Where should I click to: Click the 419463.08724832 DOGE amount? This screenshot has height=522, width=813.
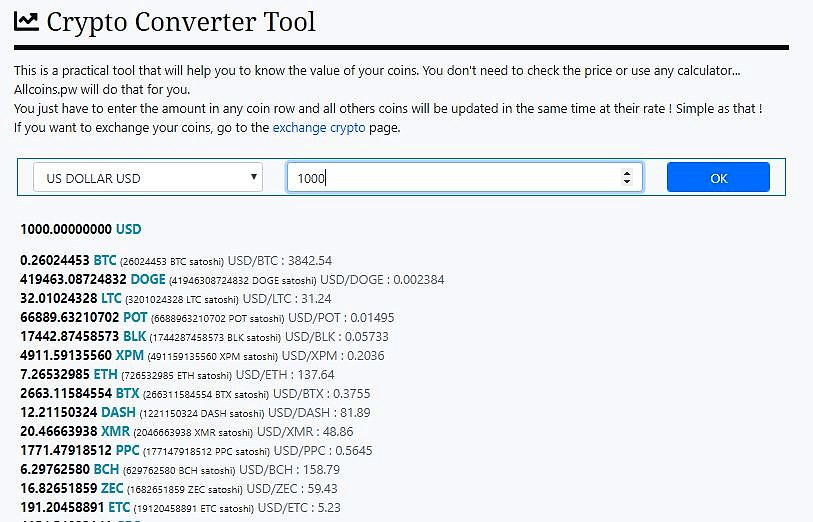point(73,279)
